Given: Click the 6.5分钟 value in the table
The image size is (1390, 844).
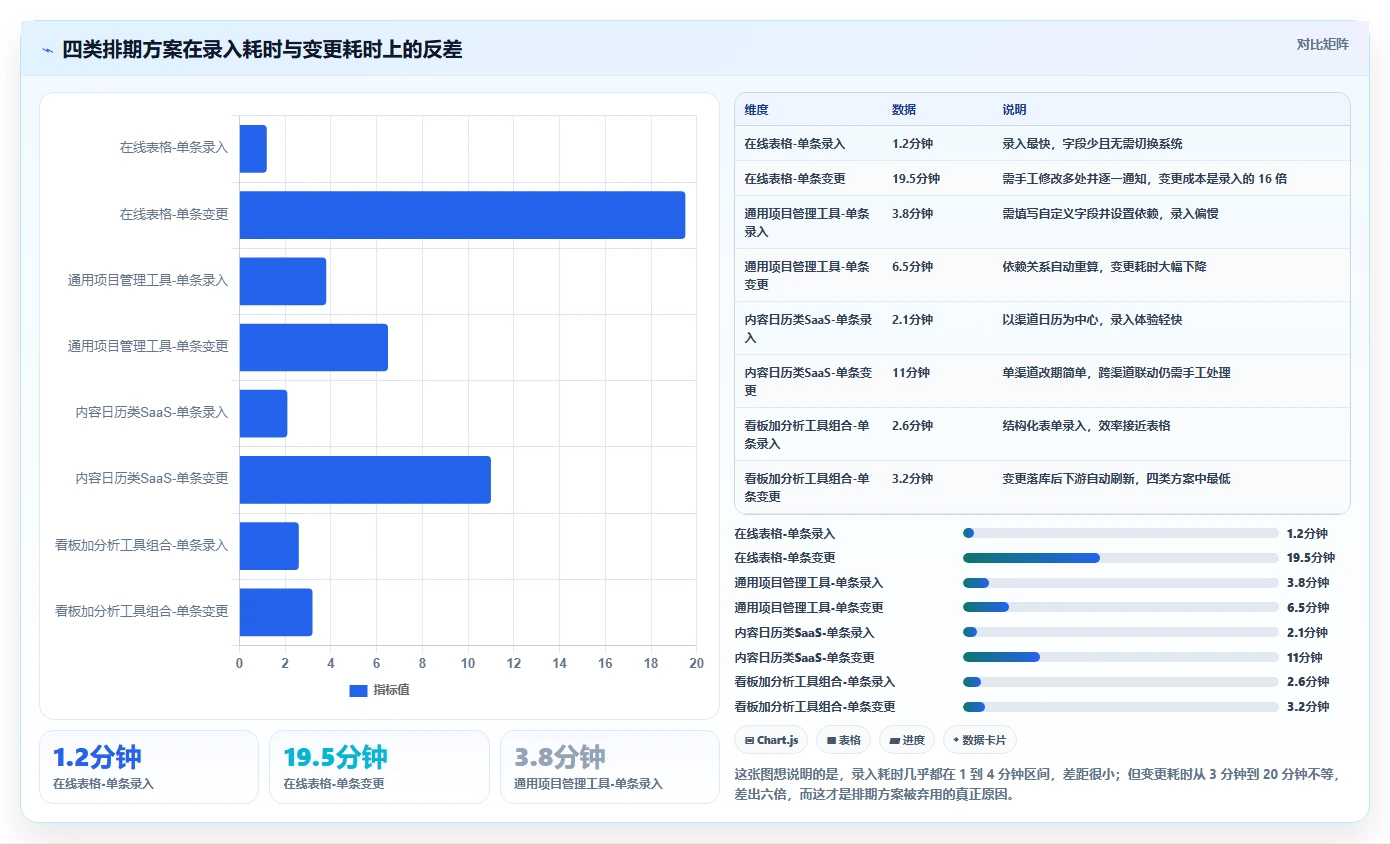Looking at the screenshot, I should [x=912, y=267].
